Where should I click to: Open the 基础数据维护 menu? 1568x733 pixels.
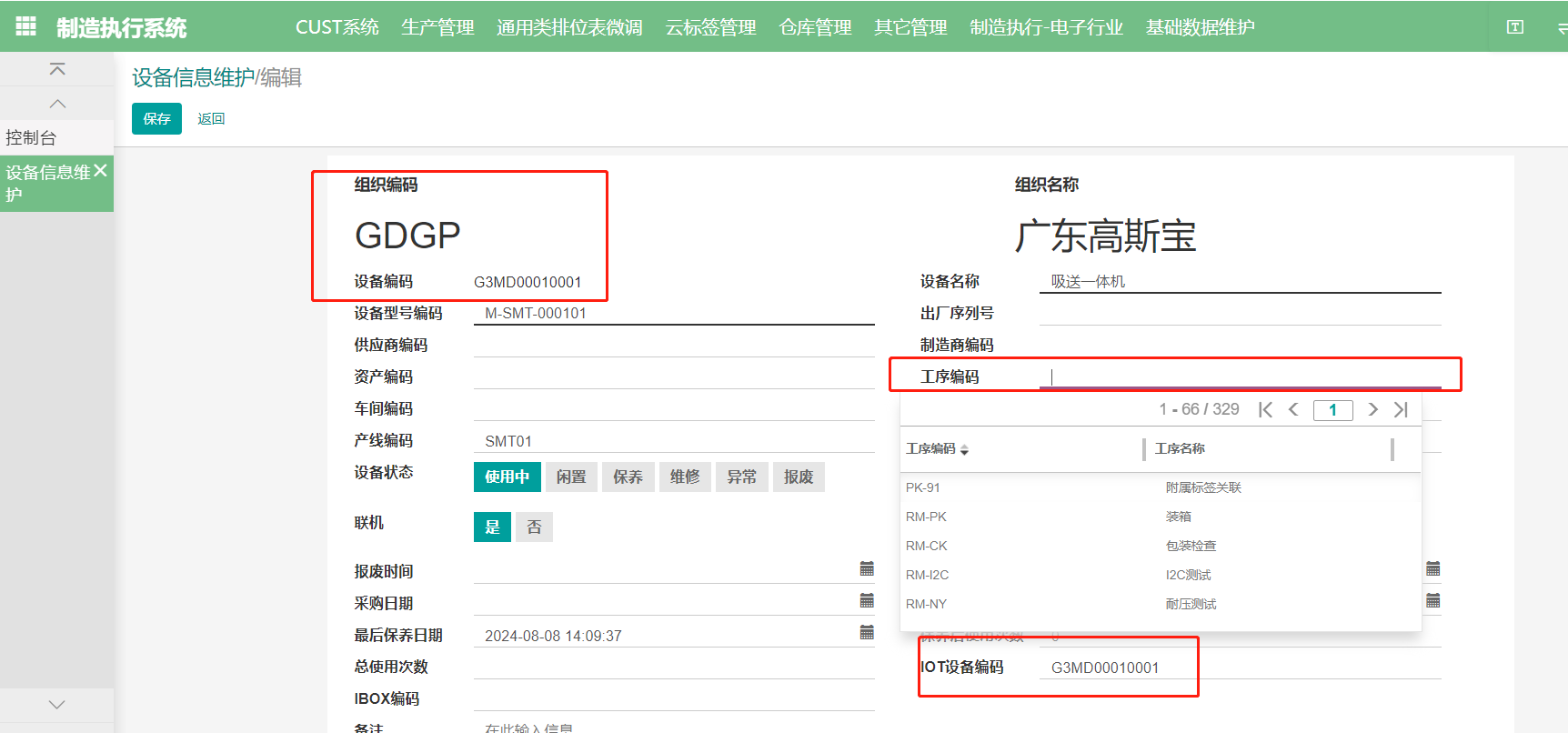point(1200,27)
